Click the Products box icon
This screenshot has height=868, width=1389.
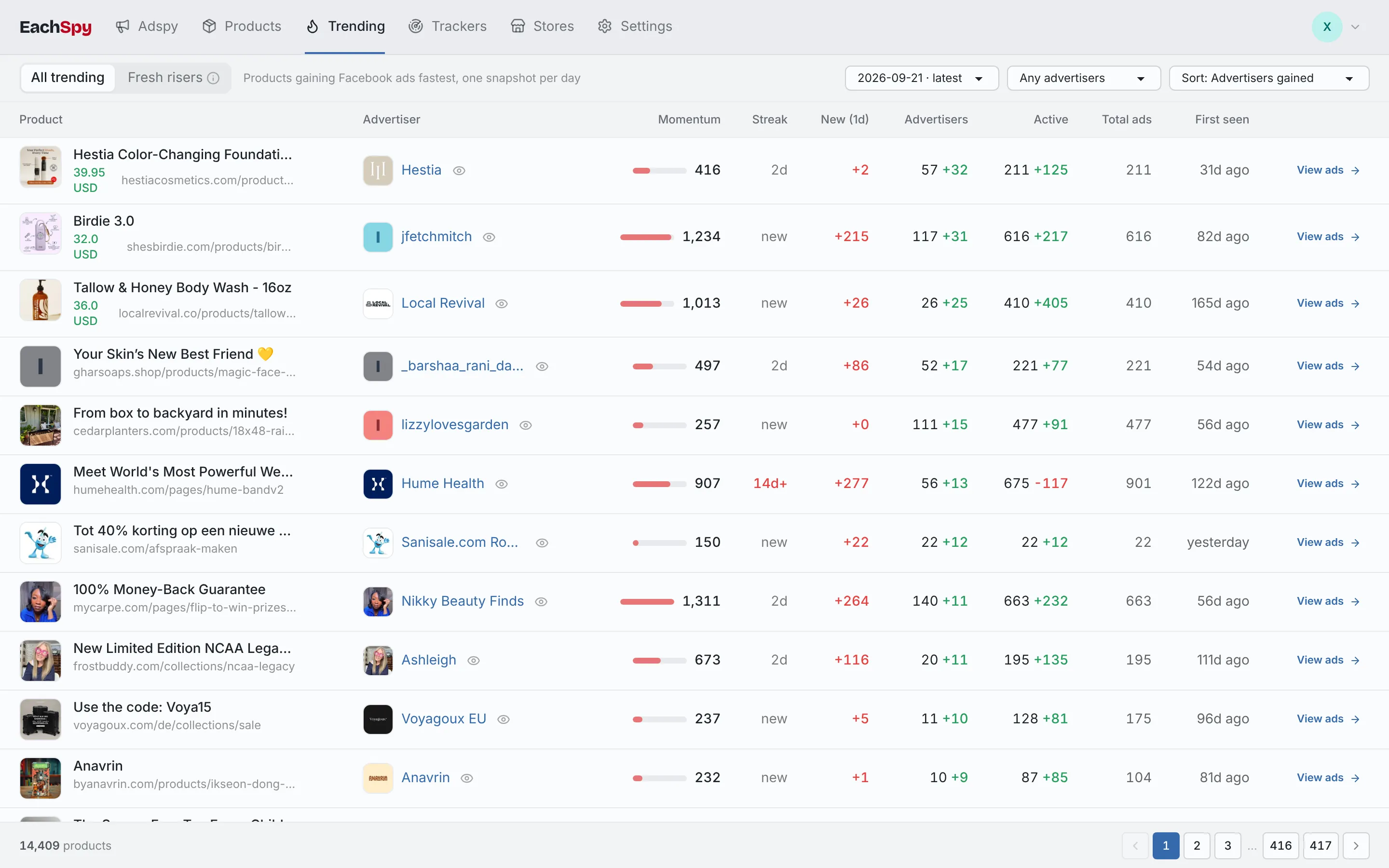(x=209, y=27)
